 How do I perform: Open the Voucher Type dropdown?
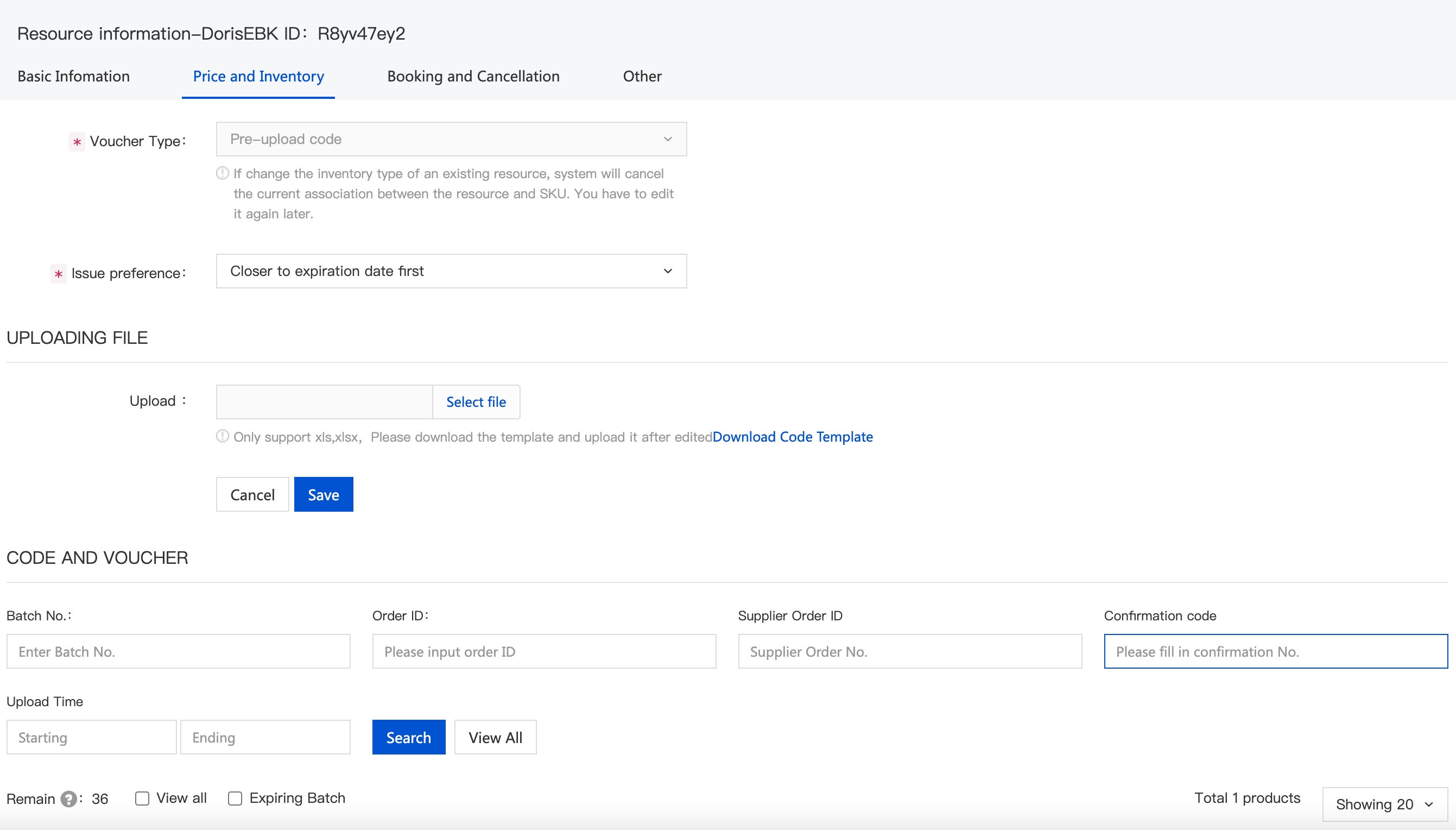(x=450, y=139)
